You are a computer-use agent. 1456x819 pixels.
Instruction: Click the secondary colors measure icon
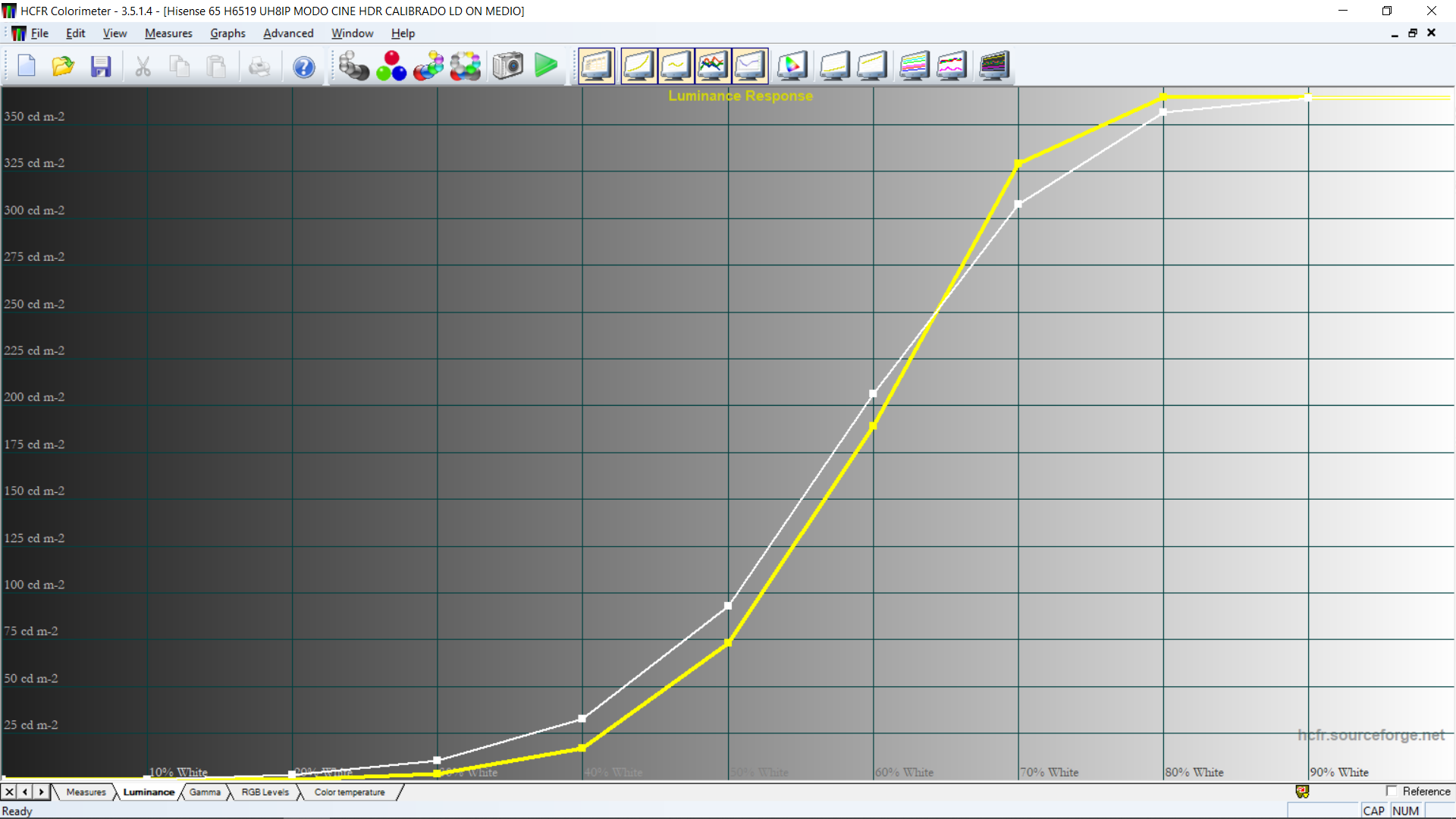(x=428, y=66)
